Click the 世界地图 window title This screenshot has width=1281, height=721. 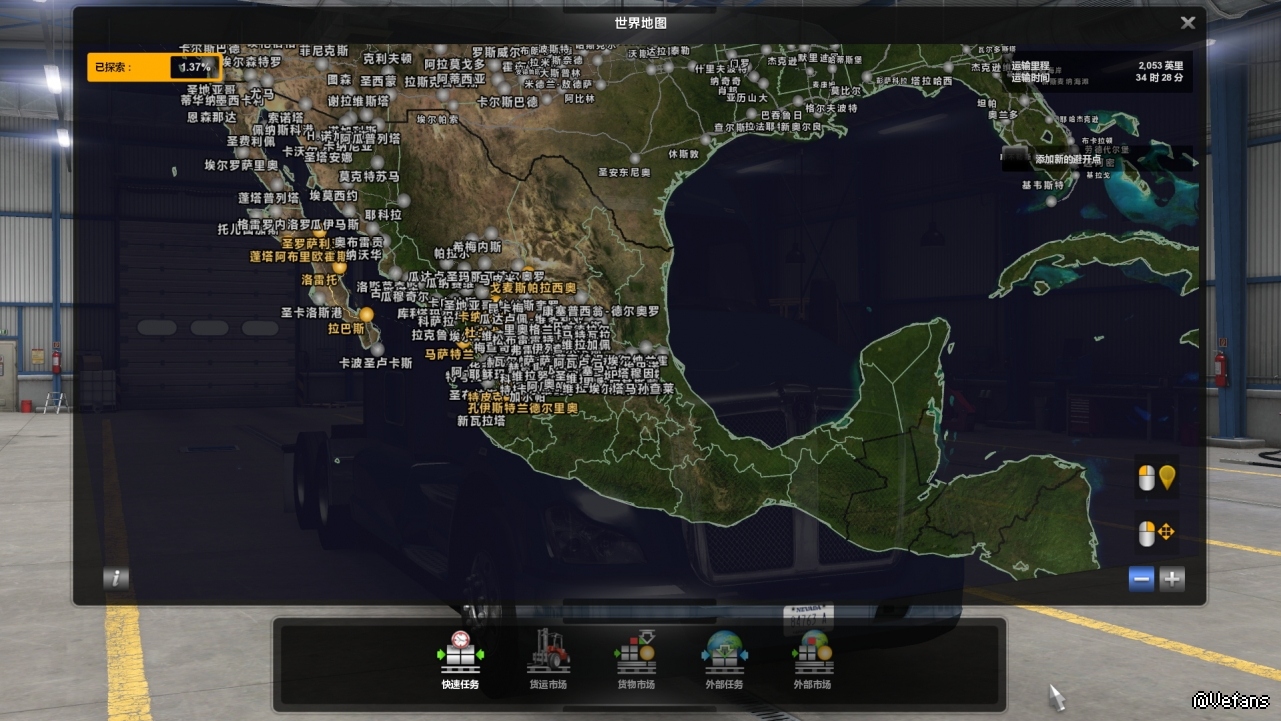(x=640, y=22)
